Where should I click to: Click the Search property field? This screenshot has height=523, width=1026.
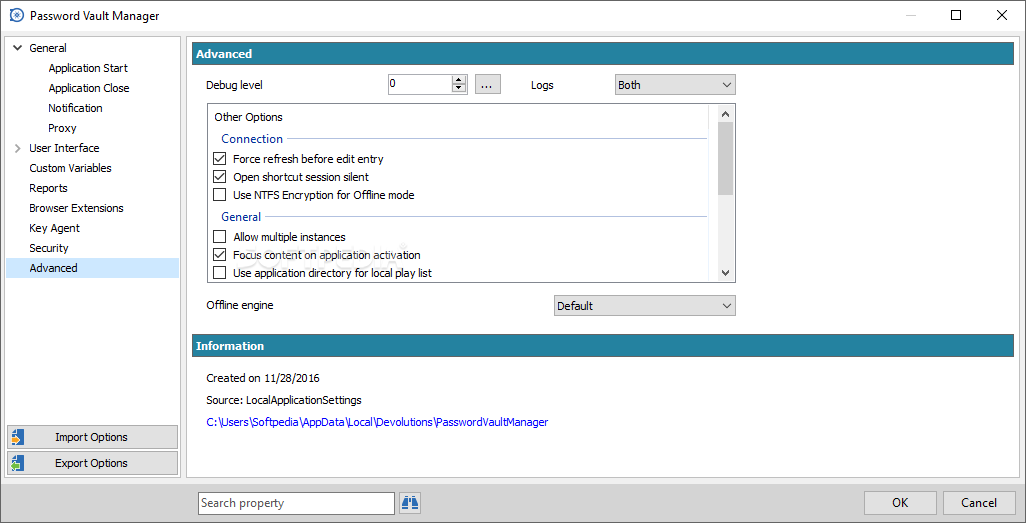tap(296, 503)
